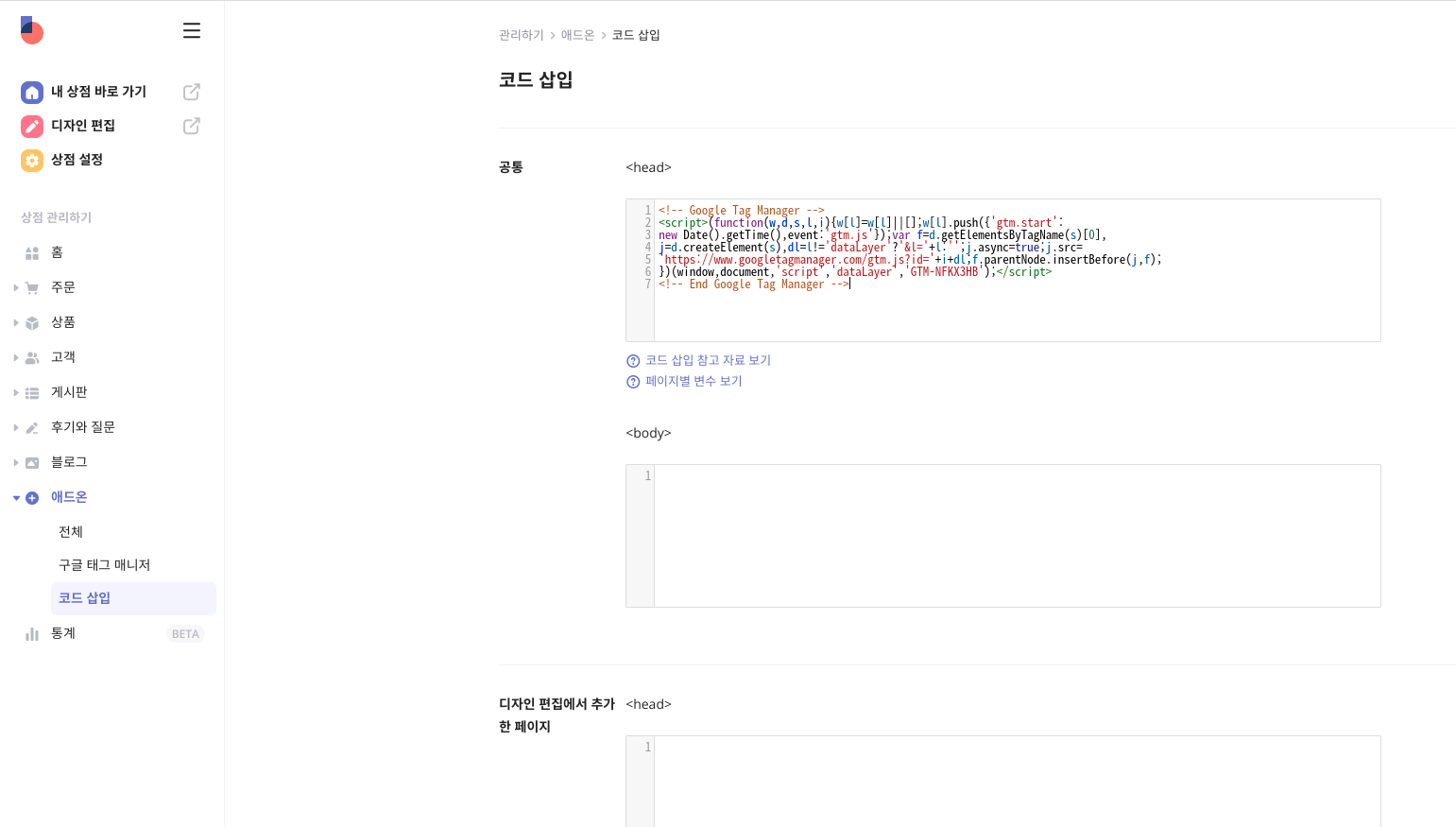The width and height of the screenshot is (1456, 827).
Task: Expand the 후기와 질문 menu arrow
Action: pos(16,428)
